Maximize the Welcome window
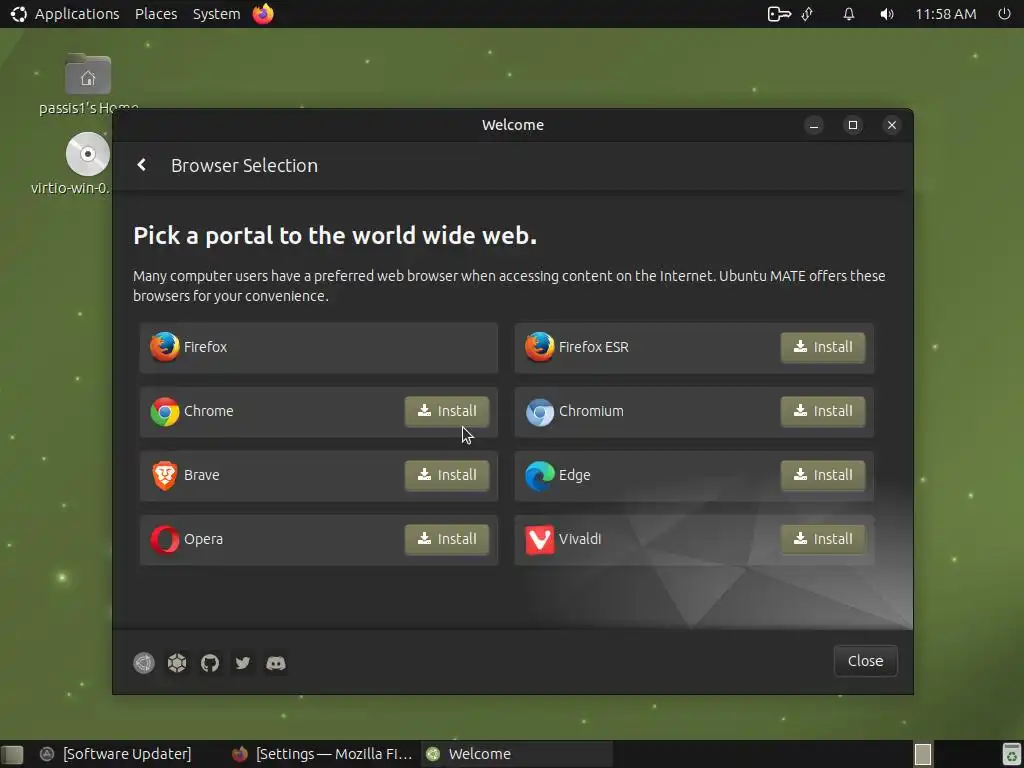 tap(852, 125)
